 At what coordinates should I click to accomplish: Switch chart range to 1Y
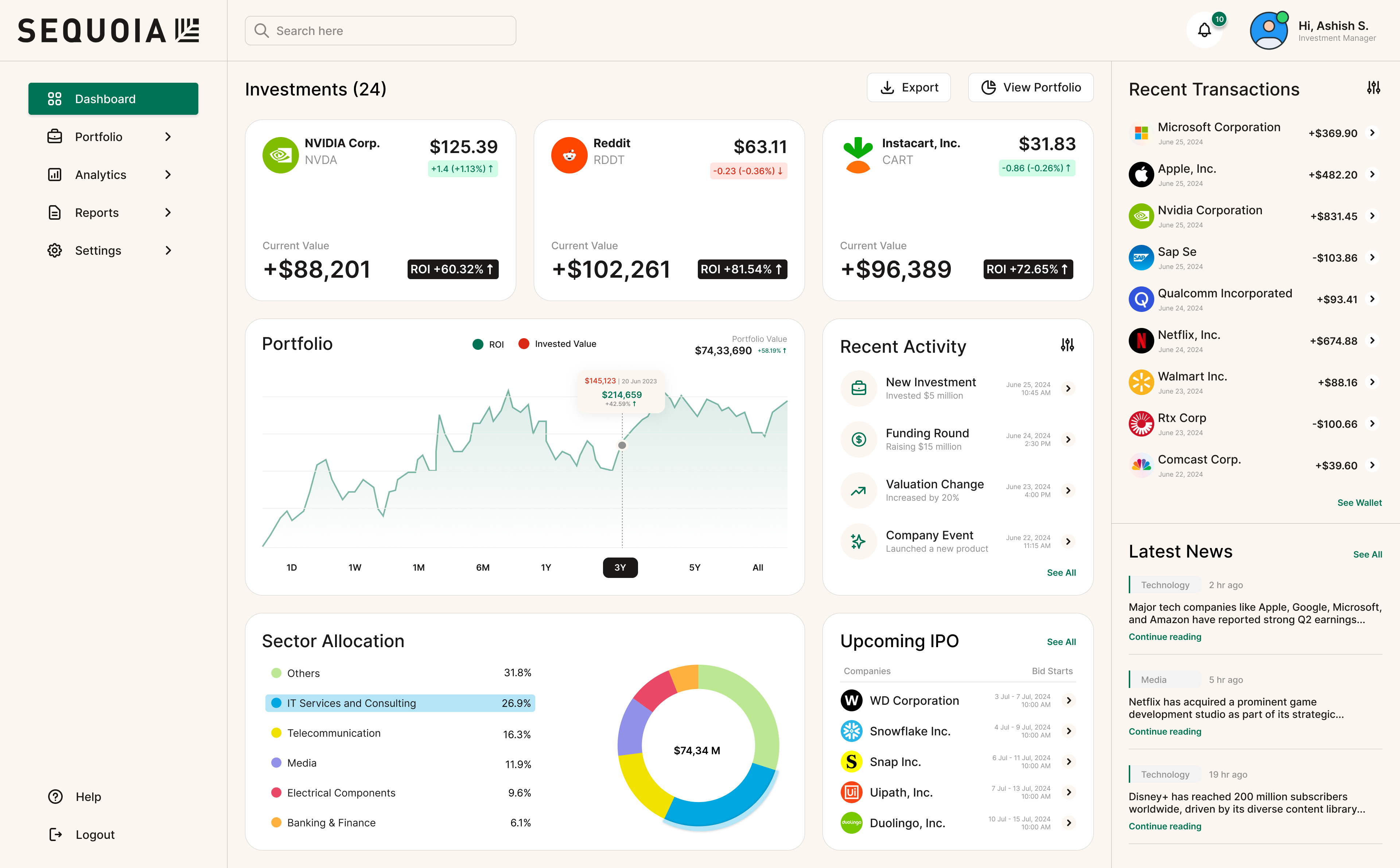click(x=545, y=567)
